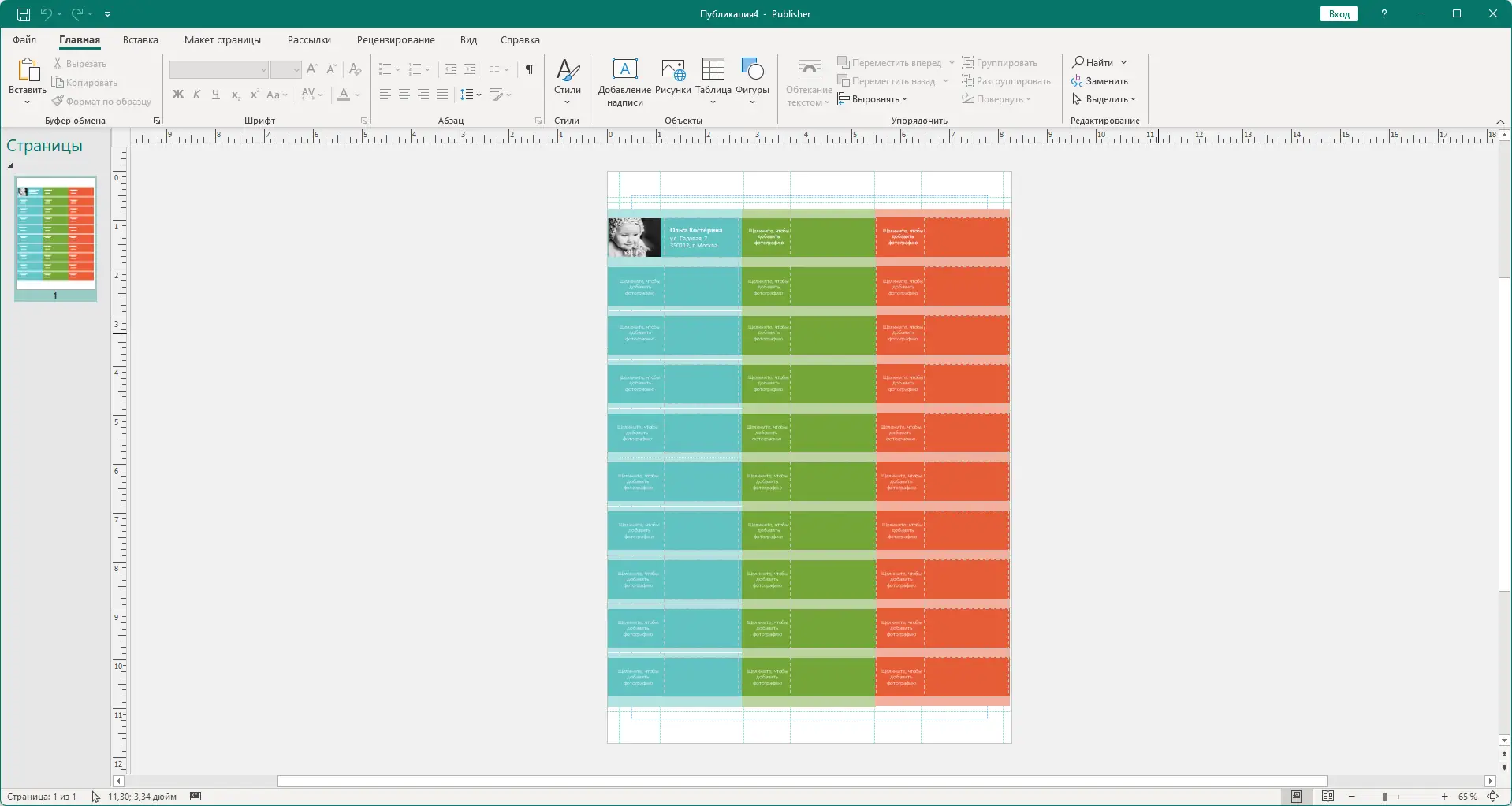Activate Формат по образцу format painter
The width and height of the screenshot is (1512, 806).
[102, 102]
